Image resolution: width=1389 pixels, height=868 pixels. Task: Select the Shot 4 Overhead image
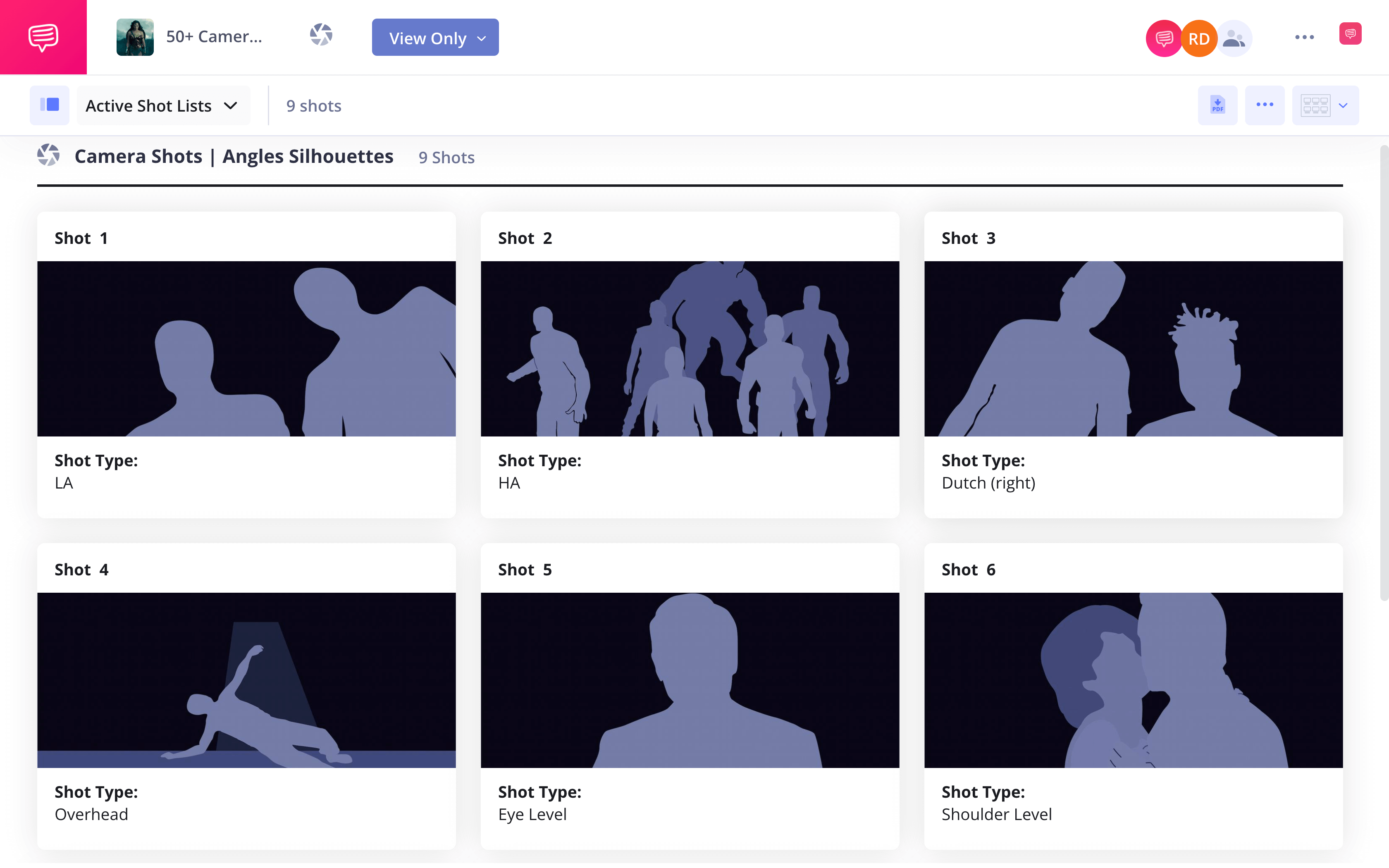click(246, 680)
